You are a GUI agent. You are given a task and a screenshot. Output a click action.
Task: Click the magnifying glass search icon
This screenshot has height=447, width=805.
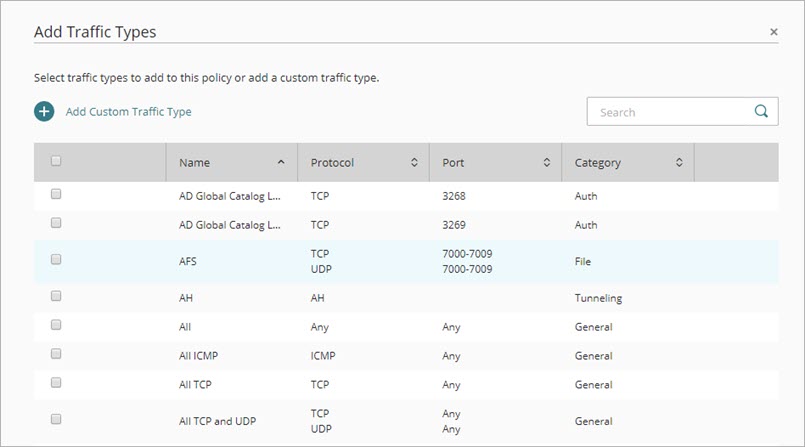761,112
